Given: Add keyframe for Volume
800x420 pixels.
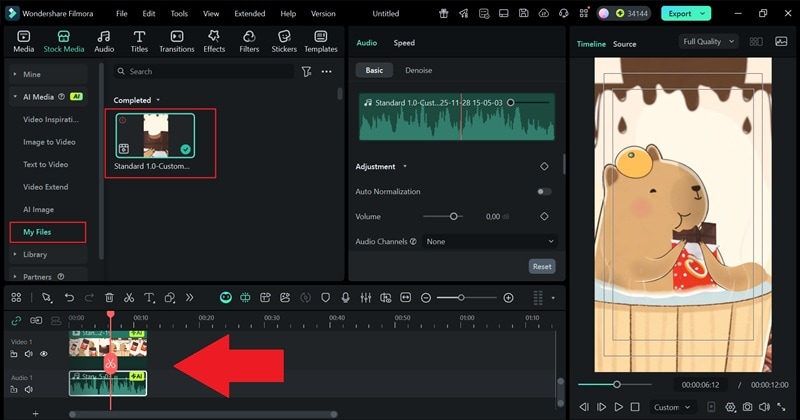Looking at the screenshot, I should [x=544, y=216].
